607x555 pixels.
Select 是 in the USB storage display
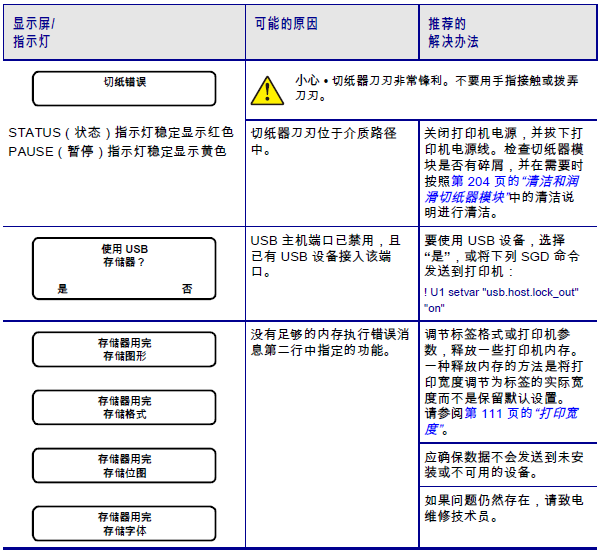point(63,288)
